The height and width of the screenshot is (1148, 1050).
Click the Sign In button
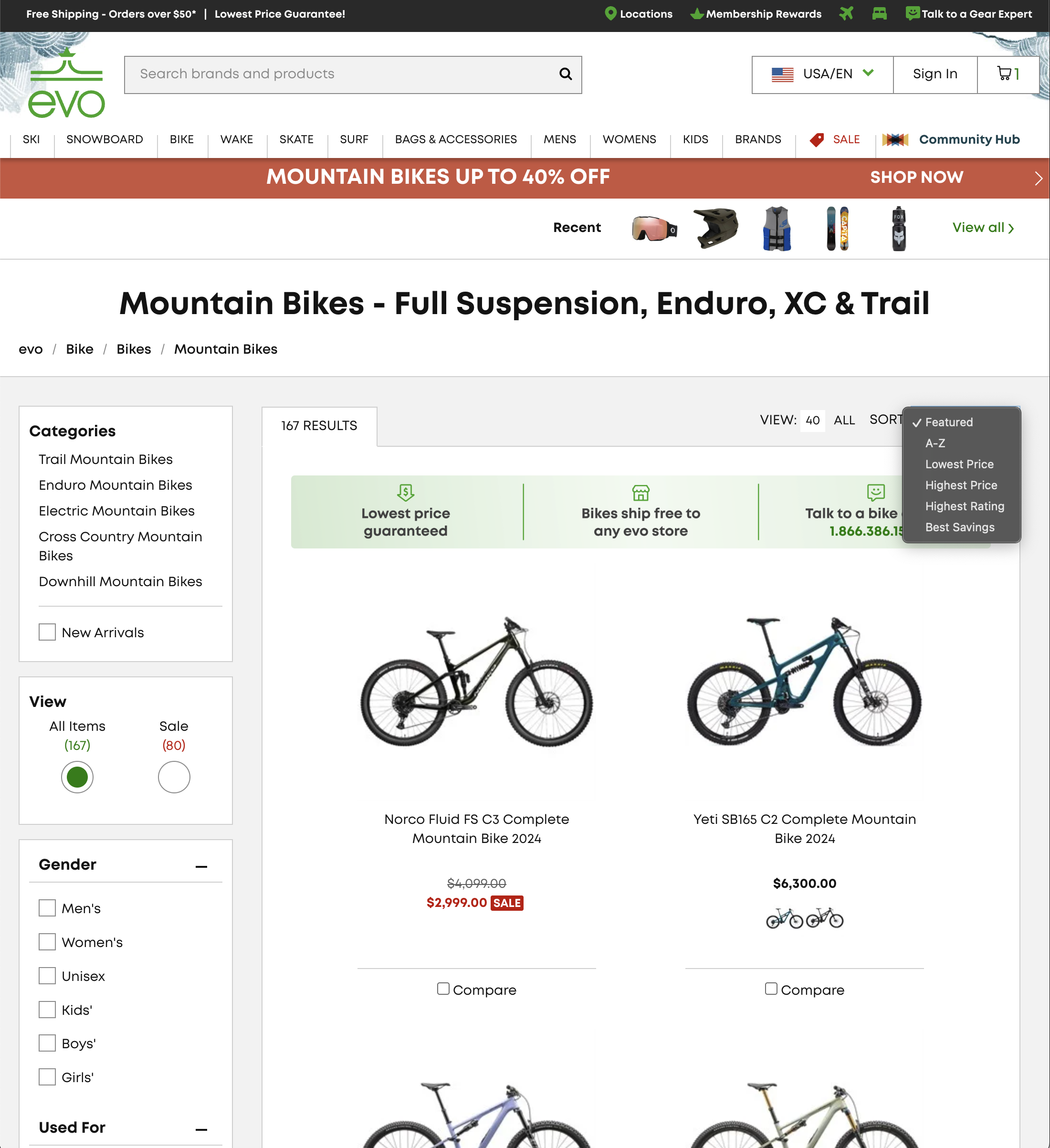pos(934,74)
